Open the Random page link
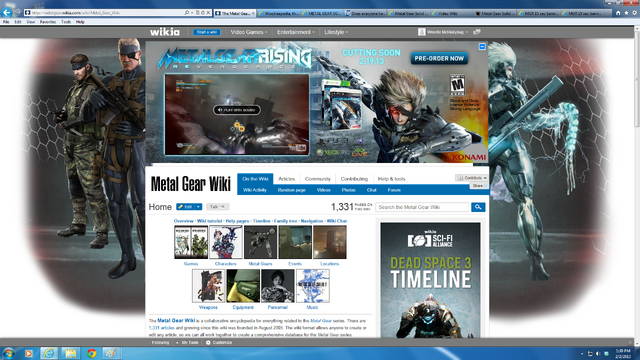Screen dimensions: 640x360 291,190
